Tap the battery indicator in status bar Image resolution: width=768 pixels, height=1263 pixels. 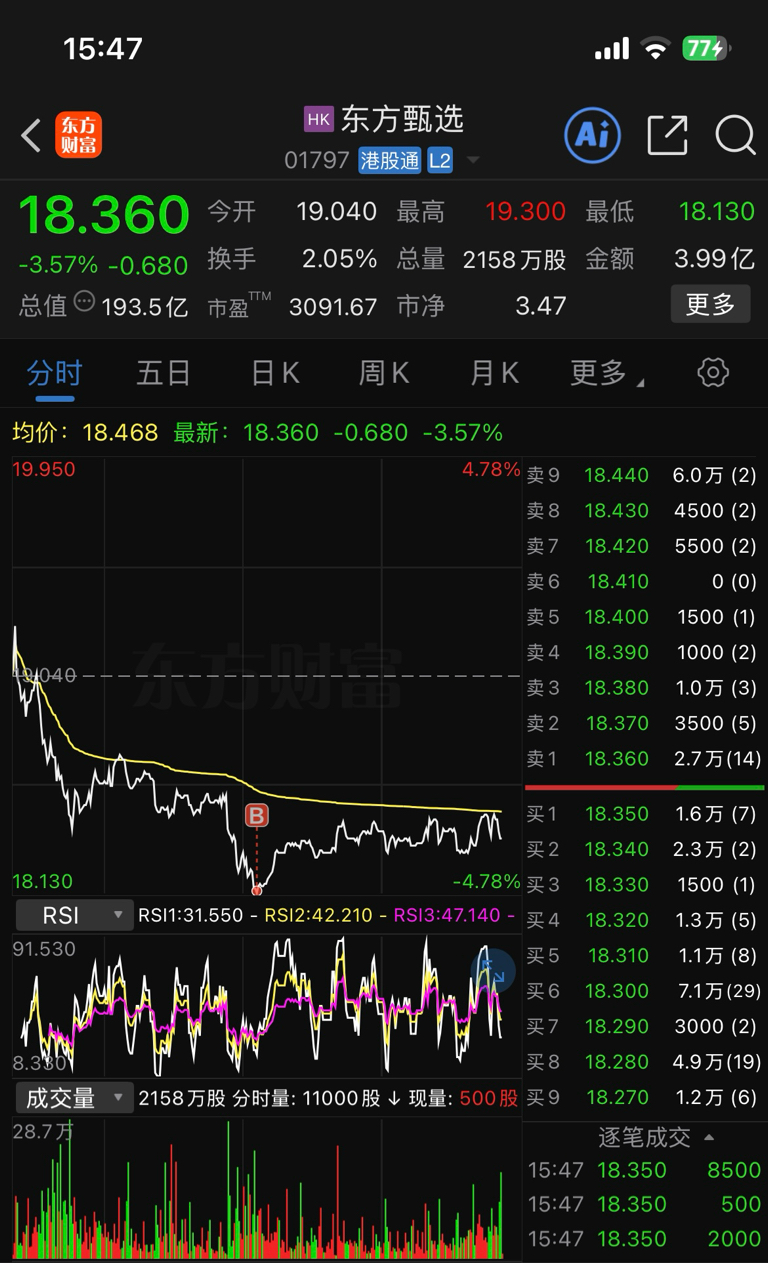pyautogui.click(x=707, y=48)
